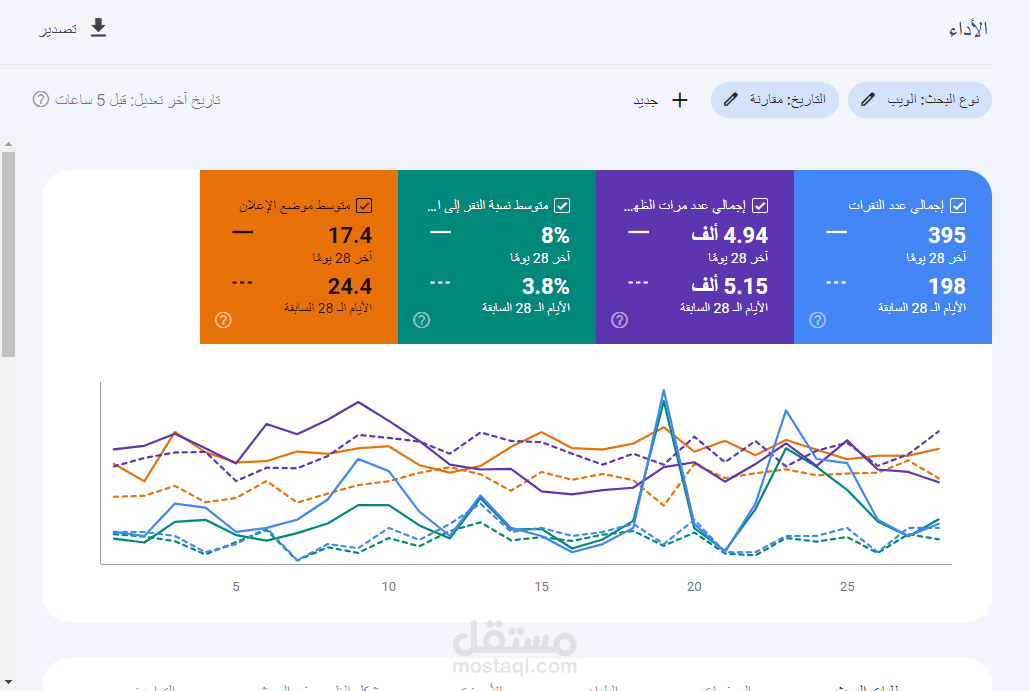Click the help icon on the impressions card

(x=620, y=320)
